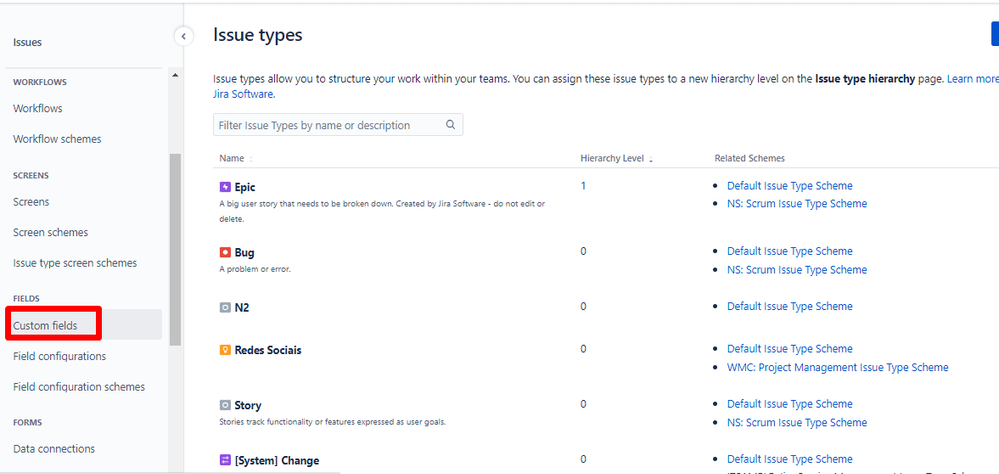Click the sidebar vertical scrollbar
999x474 pixels.
coord(175,250)
